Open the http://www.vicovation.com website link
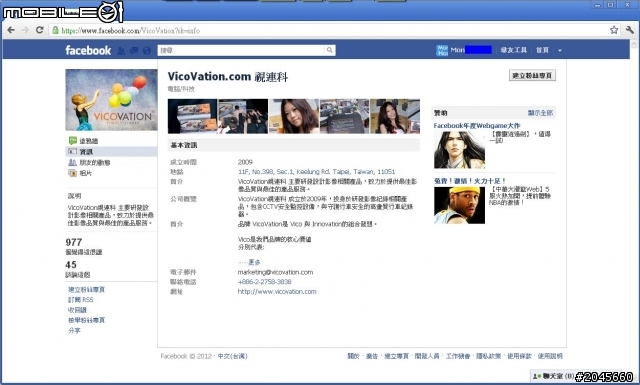Screen dimensions: 640x385 click(277, 292)
